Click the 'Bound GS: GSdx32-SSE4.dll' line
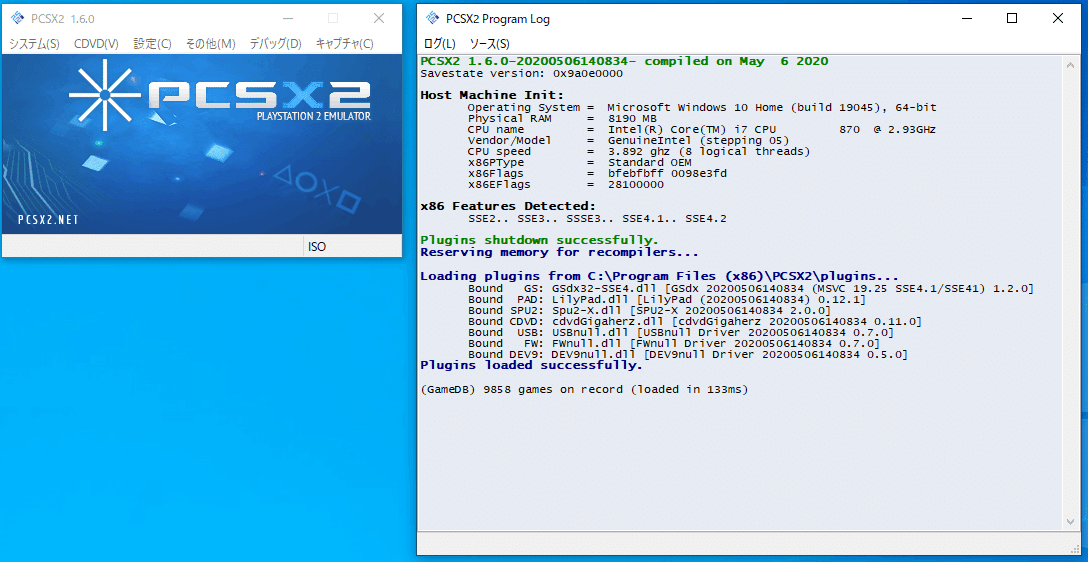1088x562 pixels. point(751,288)
